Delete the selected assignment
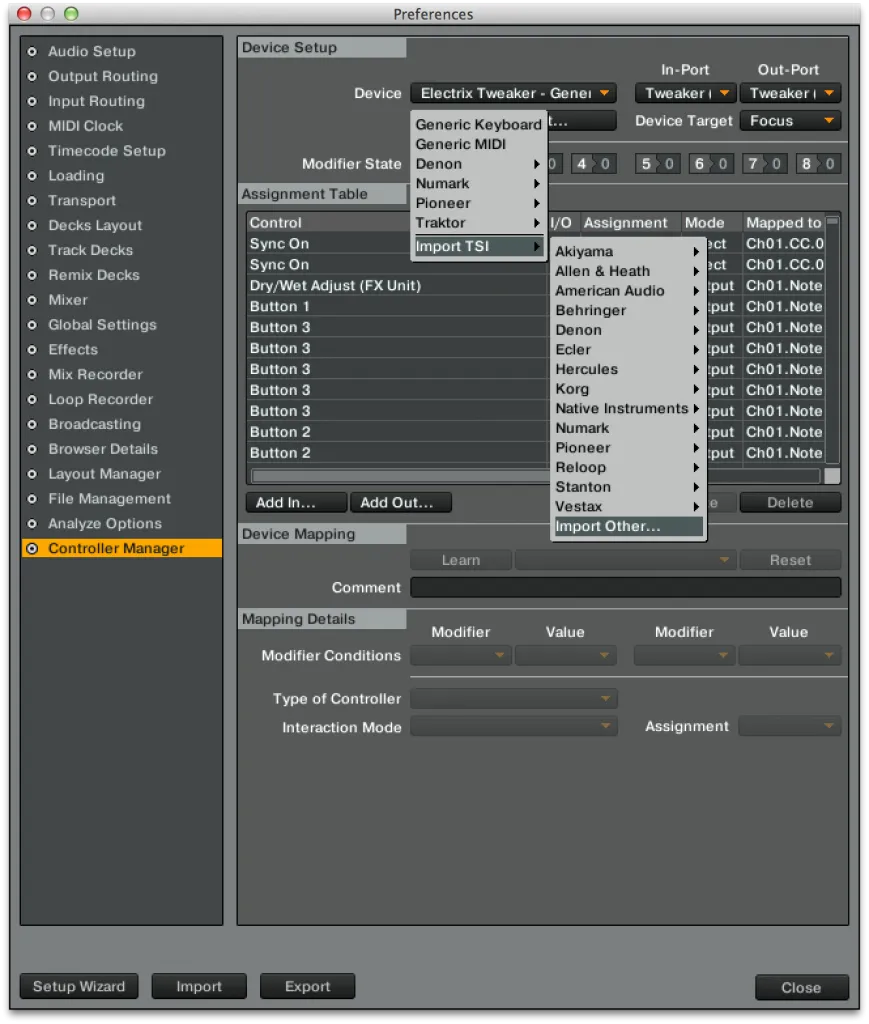Viewport: 869px width, 1024px height. (x=790, y=502)
